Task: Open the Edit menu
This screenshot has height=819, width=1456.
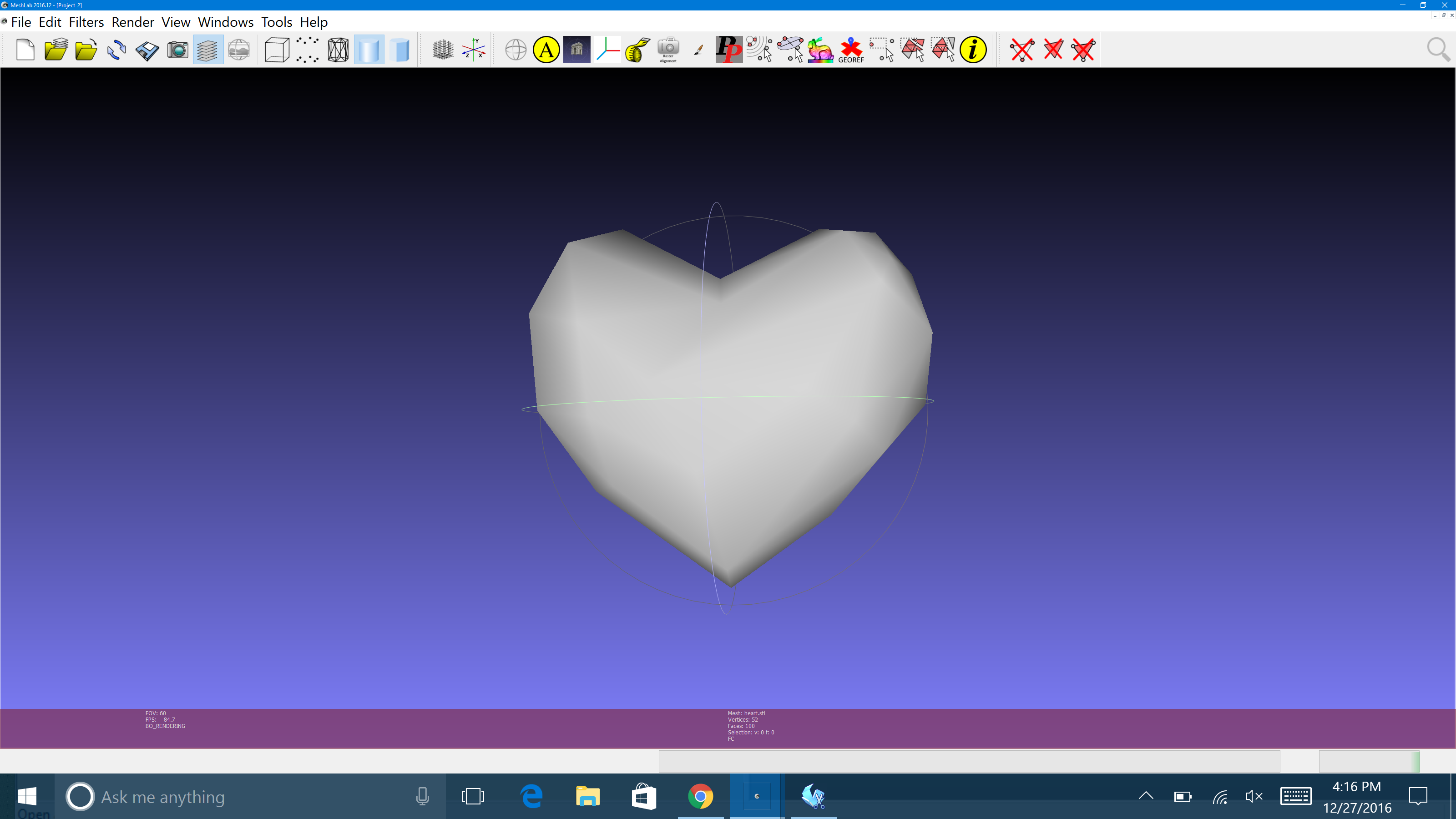Action: pyautogui.click(x=50, y=22)
